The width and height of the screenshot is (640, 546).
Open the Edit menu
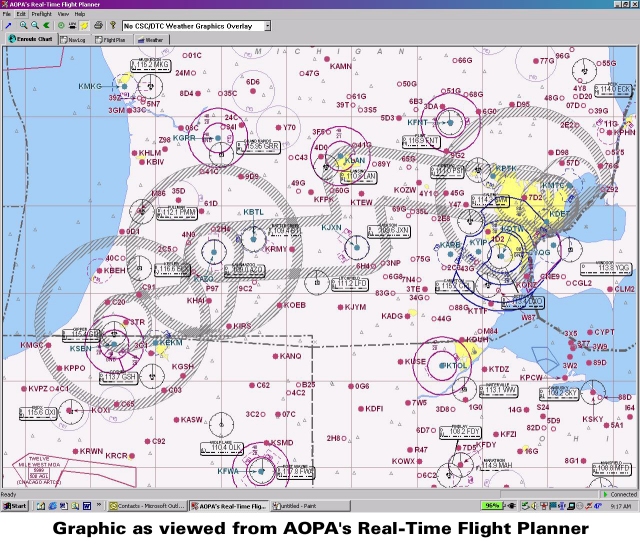(21, 14)
